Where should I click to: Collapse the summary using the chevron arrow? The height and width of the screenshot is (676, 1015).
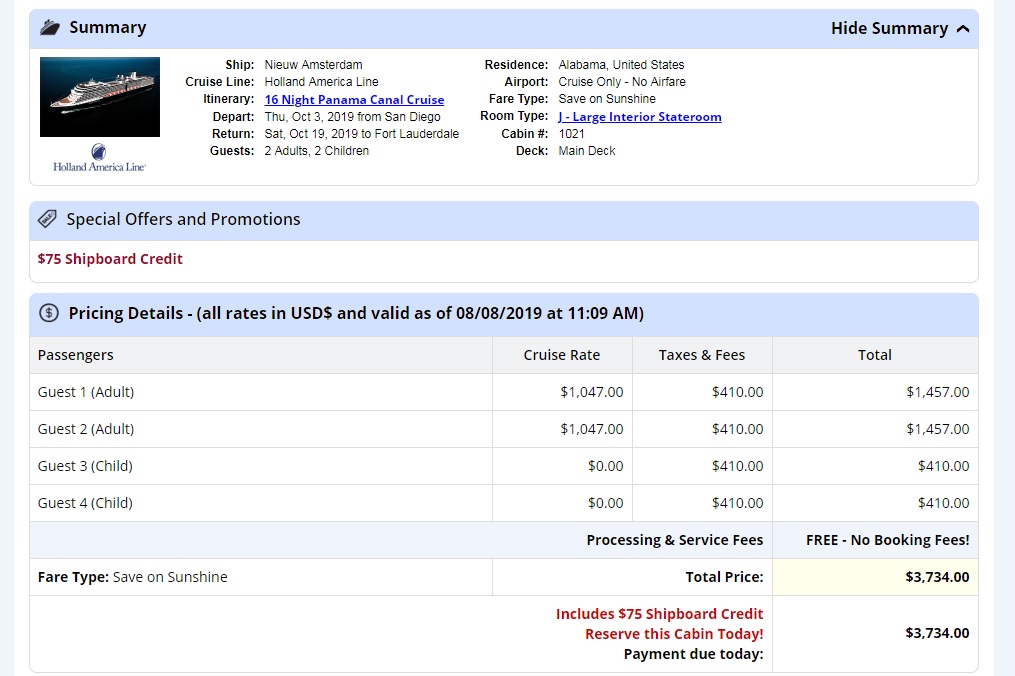click(963, 28)
